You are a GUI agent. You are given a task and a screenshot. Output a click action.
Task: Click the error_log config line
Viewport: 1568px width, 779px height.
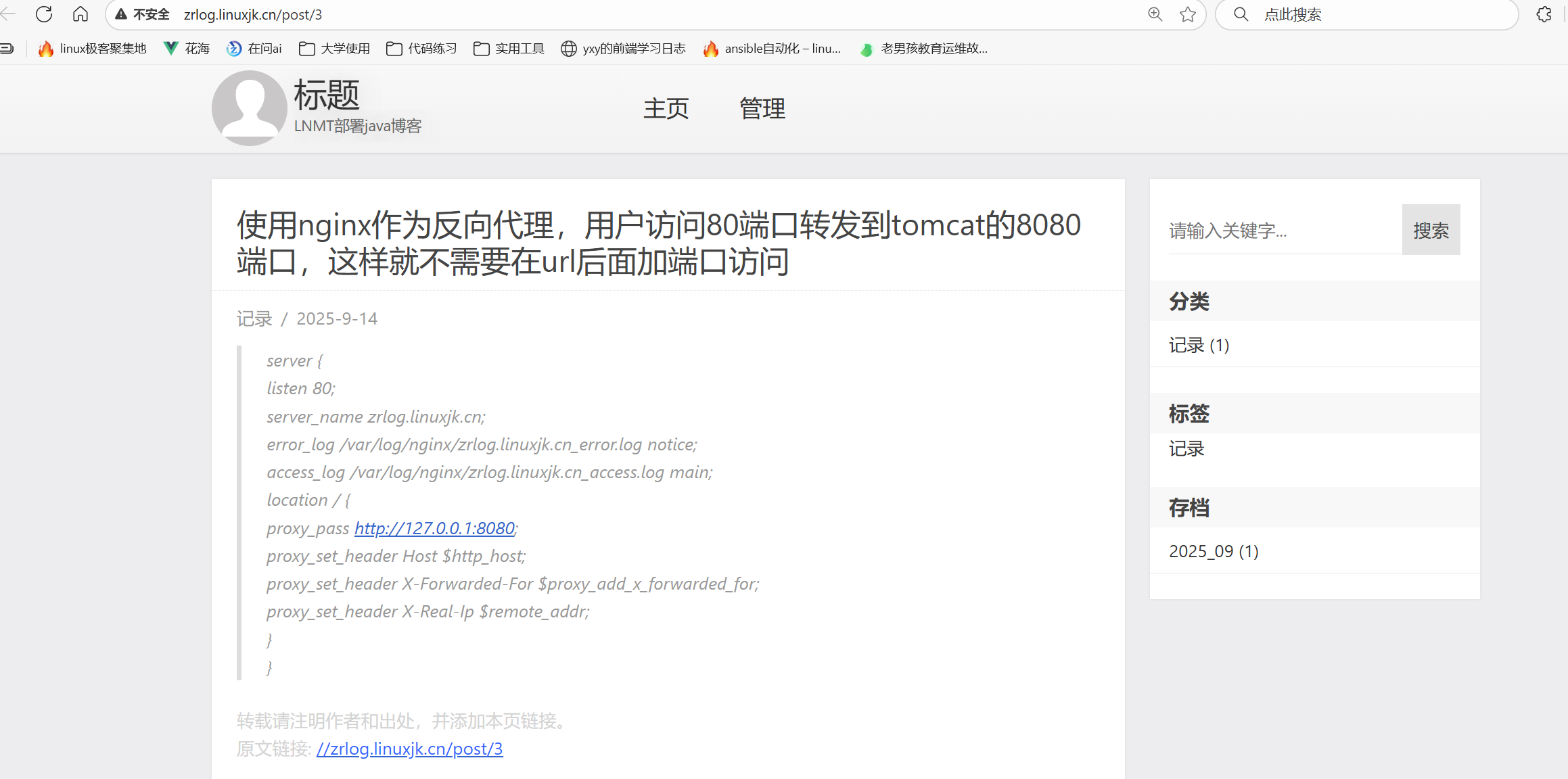tap(482, 444)
